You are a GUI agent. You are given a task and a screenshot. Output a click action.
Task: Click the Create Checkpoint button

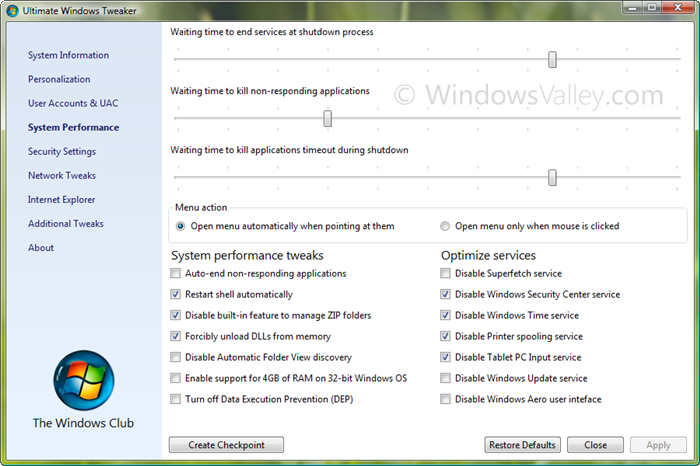(226, 445)
